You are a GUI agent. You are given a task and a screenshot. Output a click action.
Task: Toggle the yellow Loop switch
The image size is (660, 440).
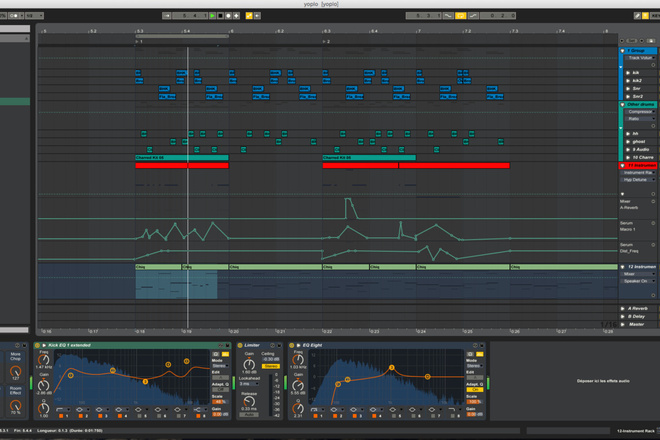tap(461, 16)
